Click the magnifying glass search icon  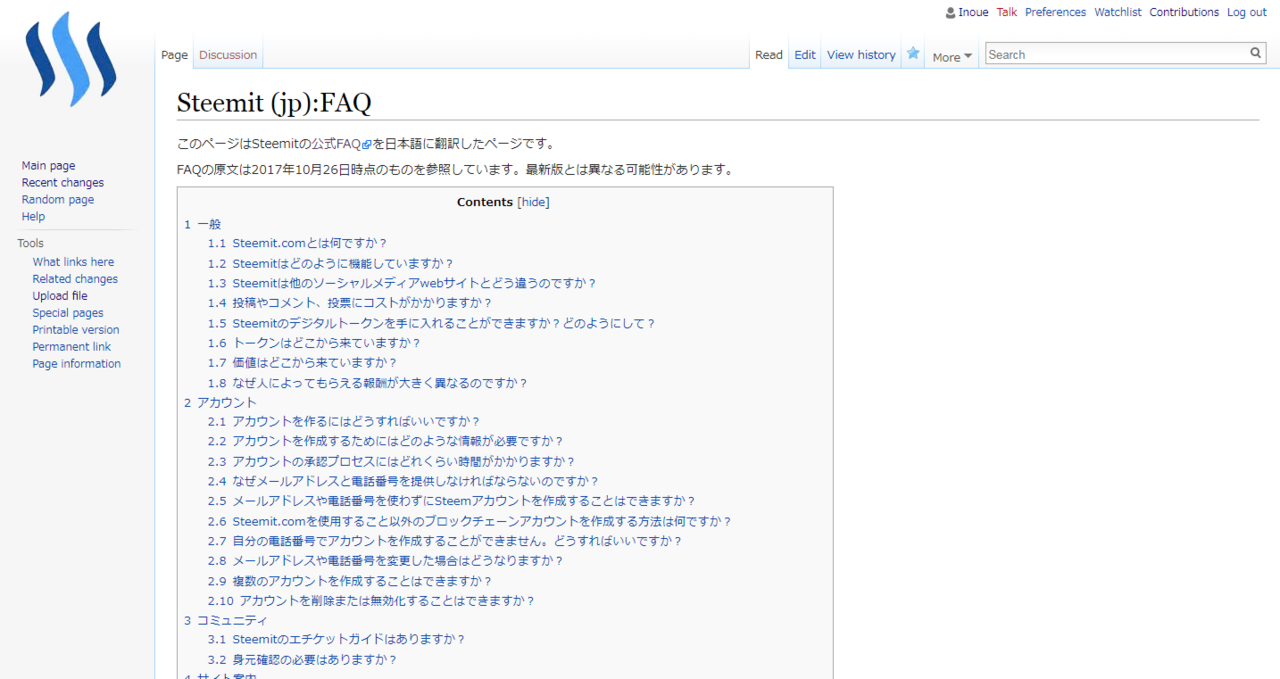tap(1256, 54)
